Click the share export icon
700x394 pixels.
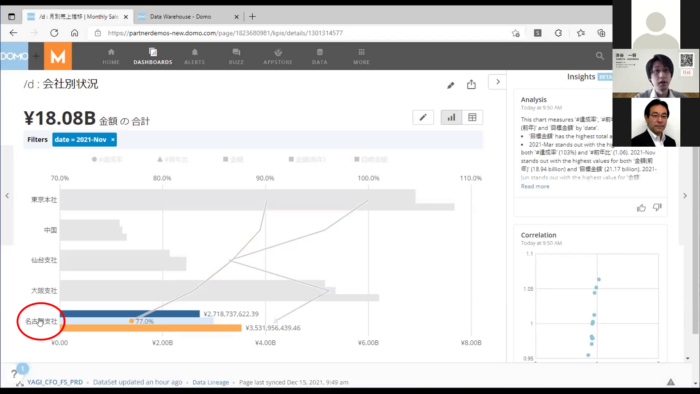[x=471, y=84]
